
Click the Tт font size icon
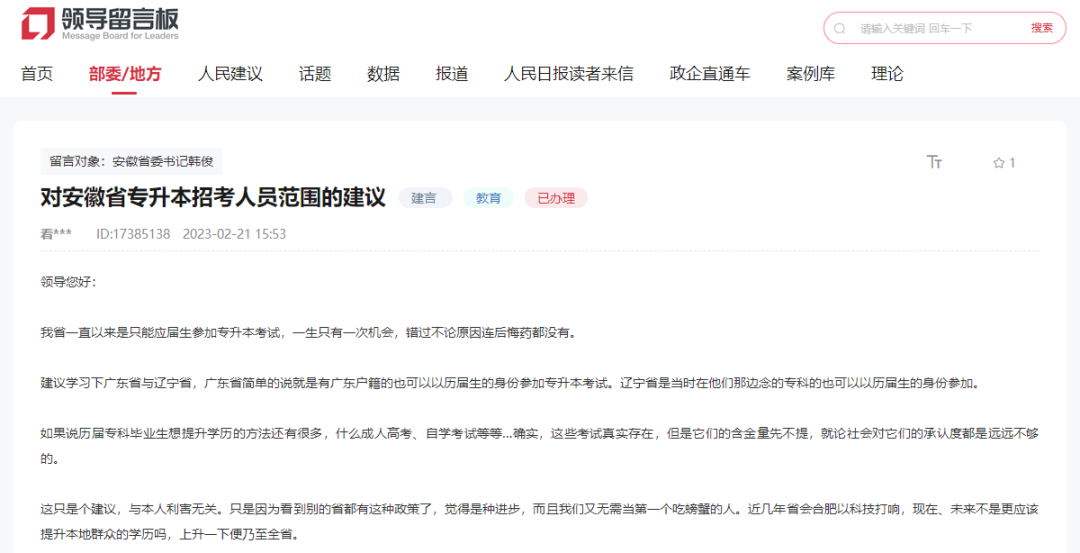[x=934, y=163]
